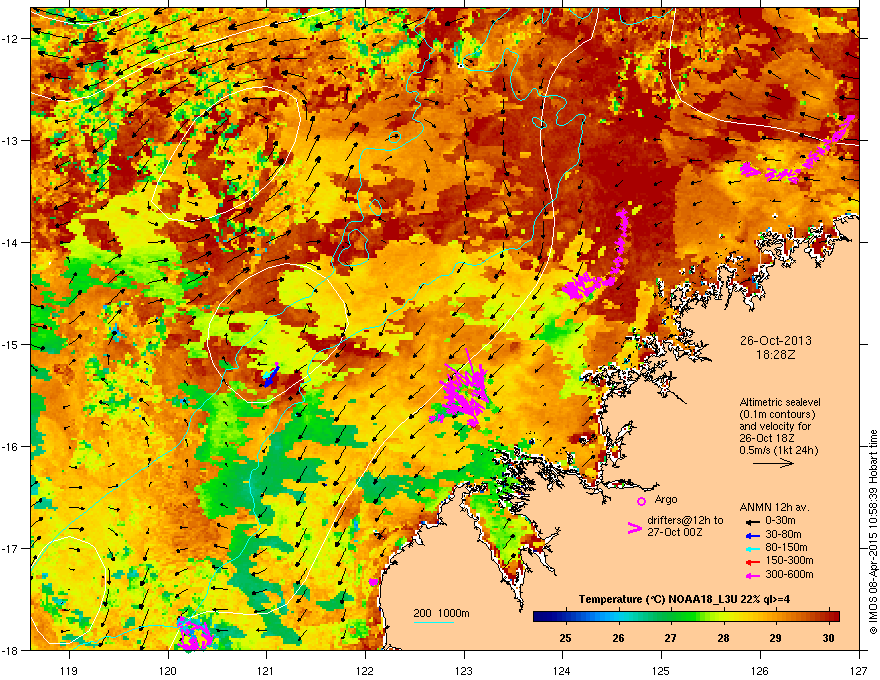Click the '(0.1m contours)' caption line
The width and height of the screenshot is (880, 680).
coord(777,415)
